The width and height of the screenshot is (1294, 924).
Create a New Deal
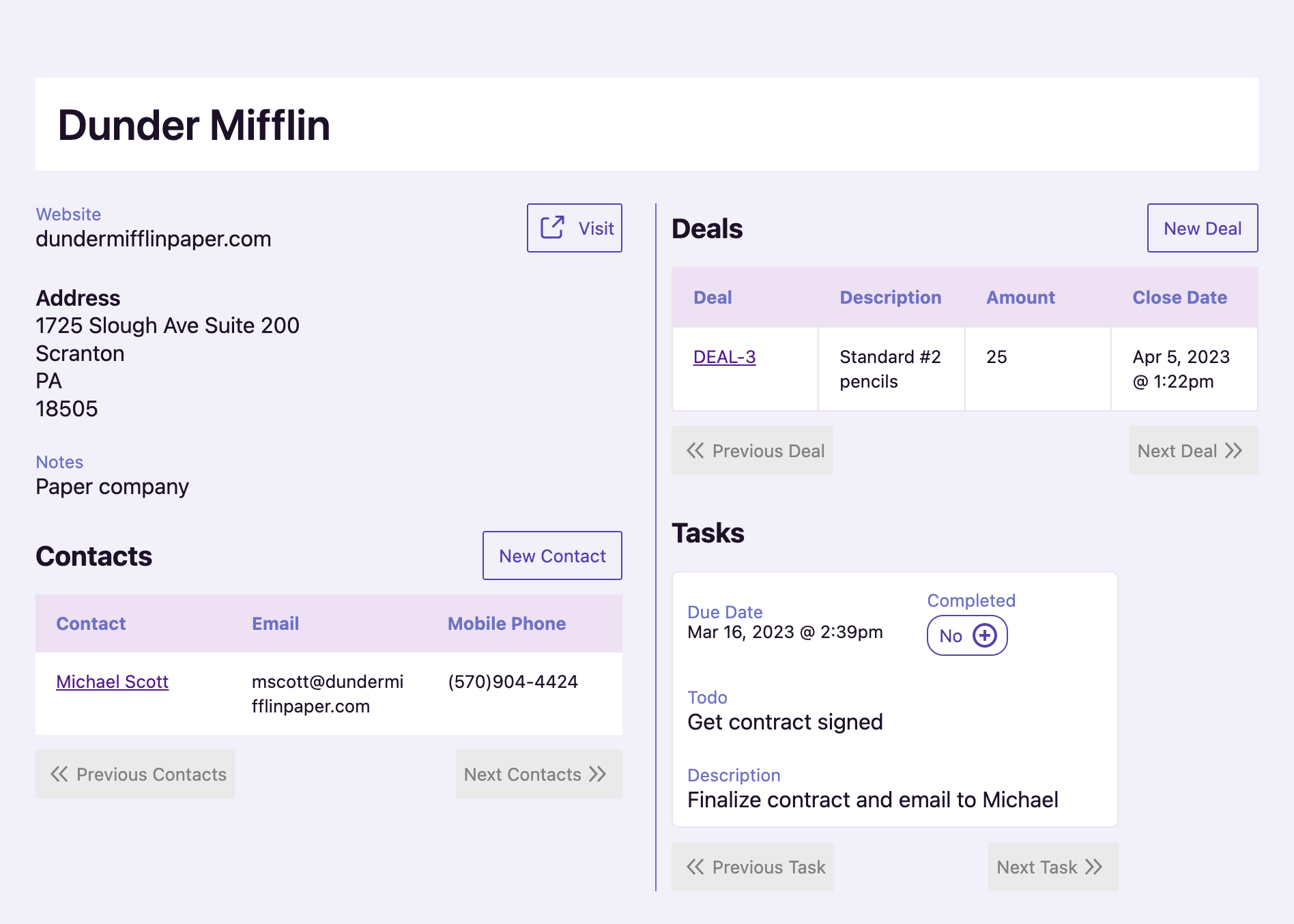(x=1203, y=228)
